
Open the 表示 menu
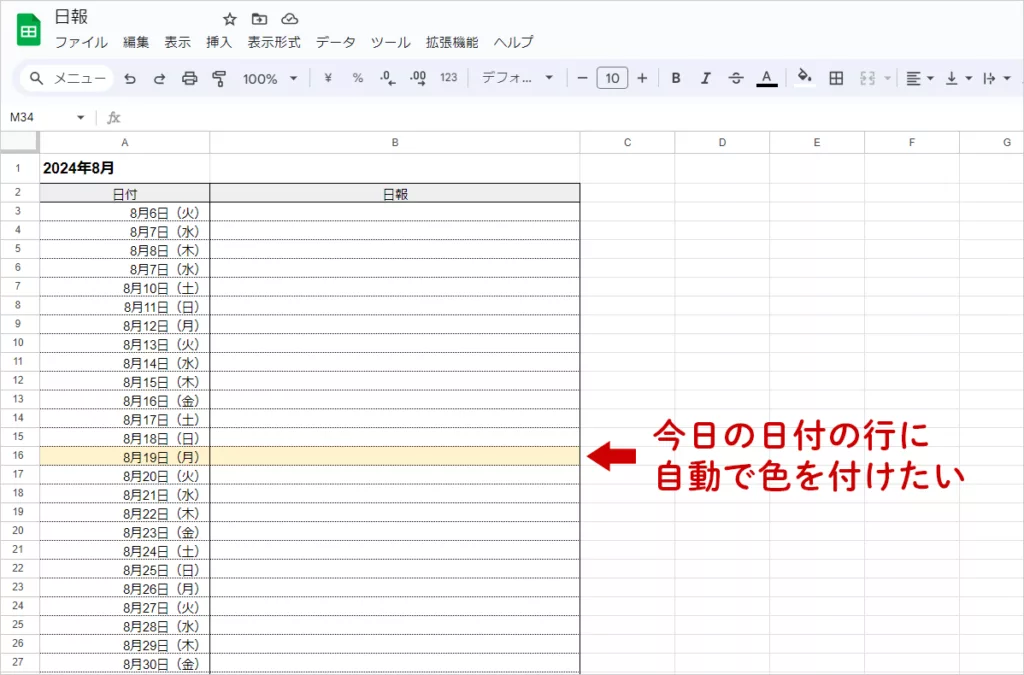click(x=177, y=42)
